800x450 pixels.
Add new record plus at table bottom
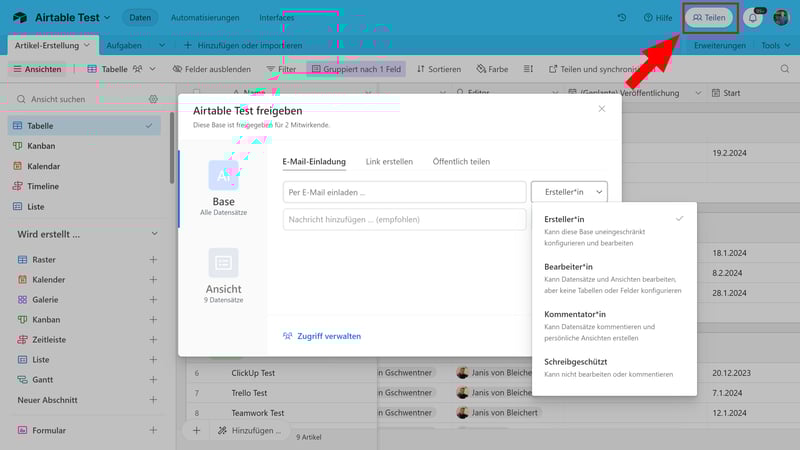click(196, 431)
